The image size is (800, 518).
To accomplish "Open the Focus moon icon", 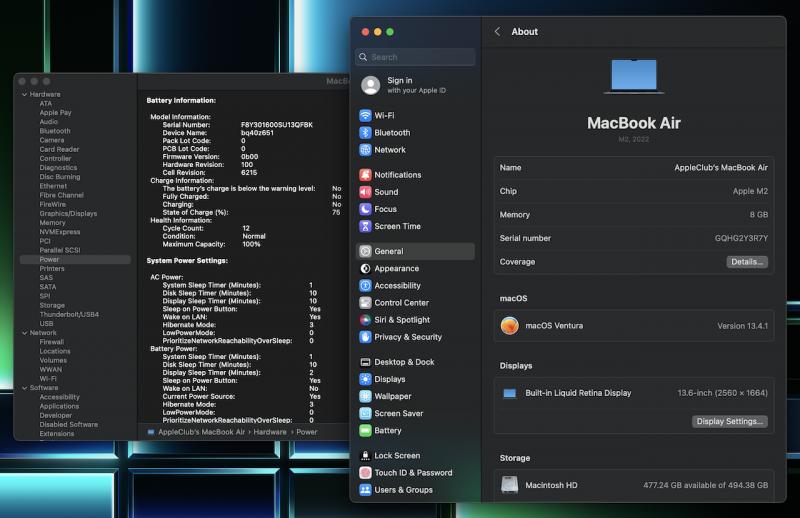I will tap(365, 209).
